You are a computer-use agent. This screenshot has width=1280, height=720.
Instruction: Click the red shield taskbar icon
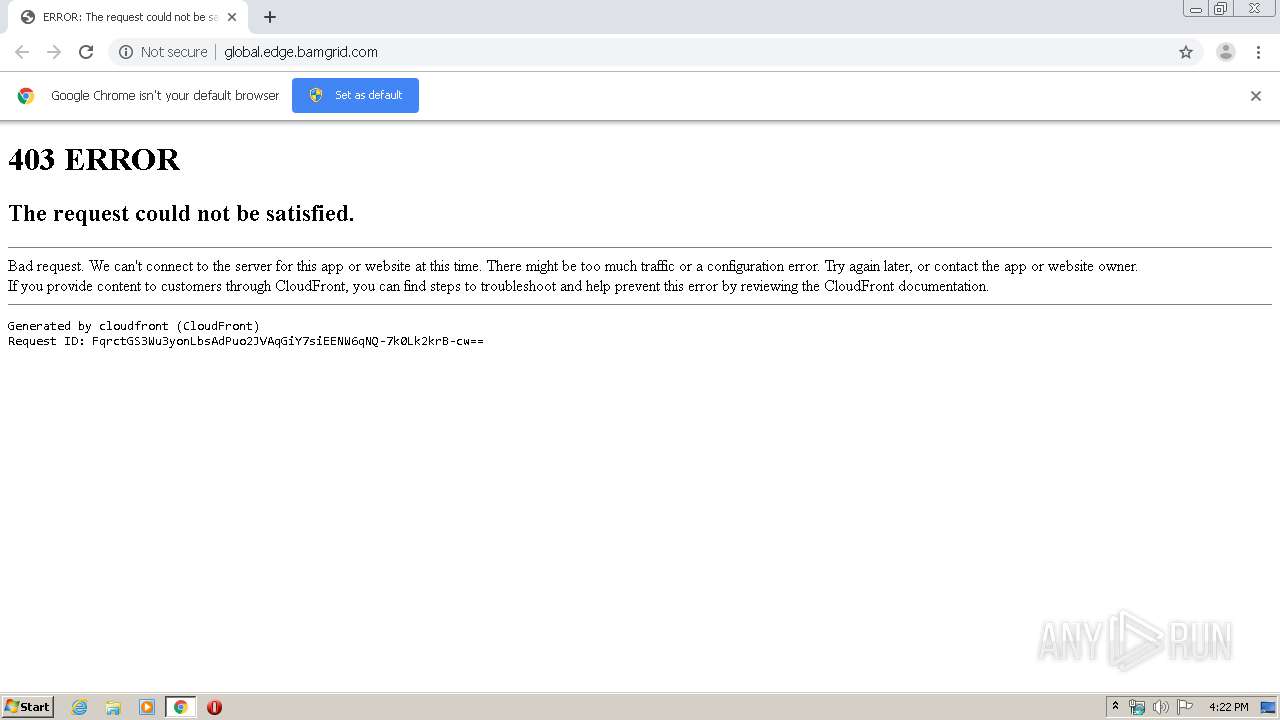(x=214, y=707)
